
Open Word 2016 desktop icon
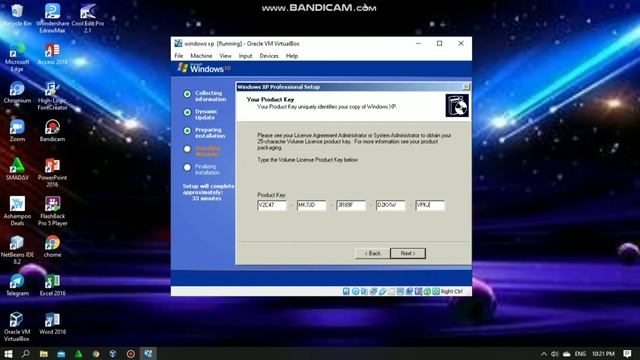[52, 323]
